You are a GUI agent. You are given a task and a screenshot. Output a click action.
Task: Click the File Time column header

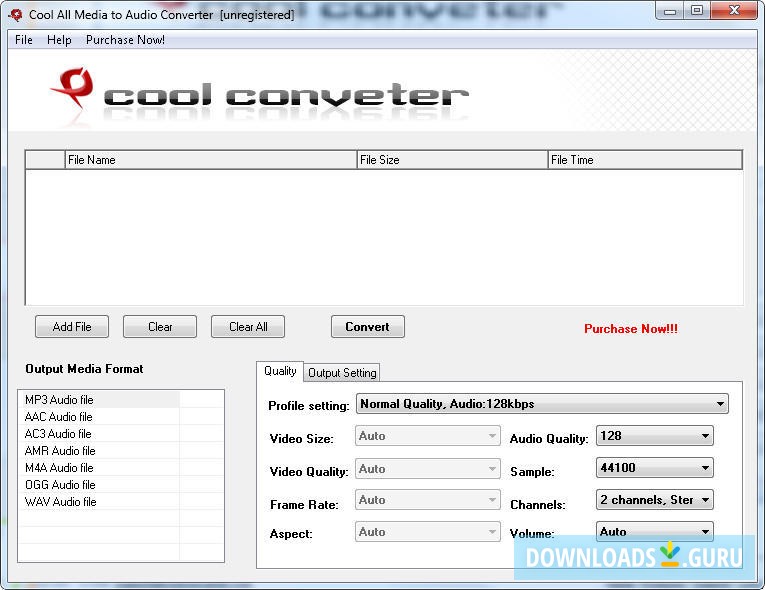tap(645, 160)
